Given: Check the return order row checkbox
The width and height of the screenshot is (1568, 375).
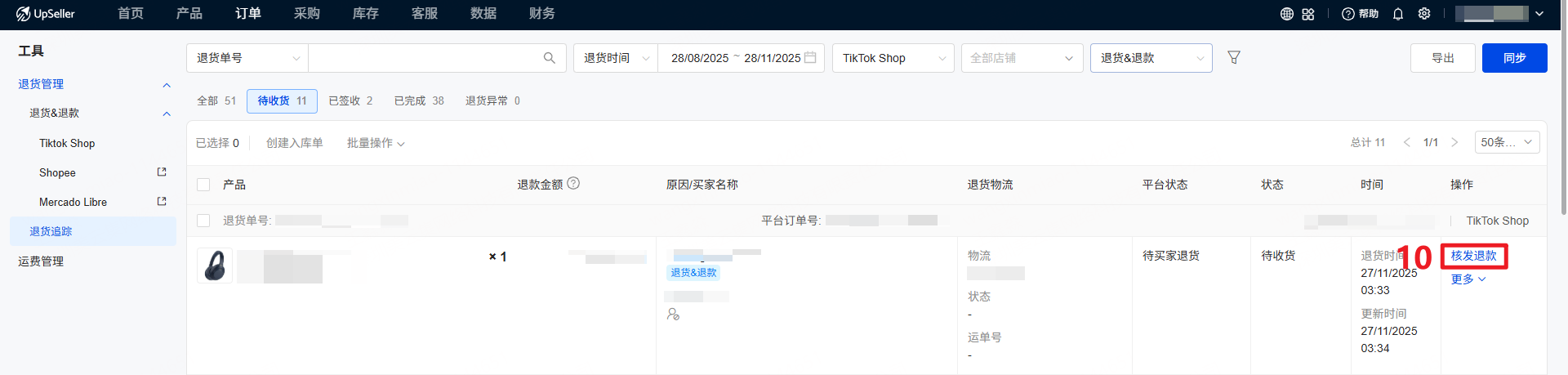Looking at the screenshot, I should click(204, 221).
